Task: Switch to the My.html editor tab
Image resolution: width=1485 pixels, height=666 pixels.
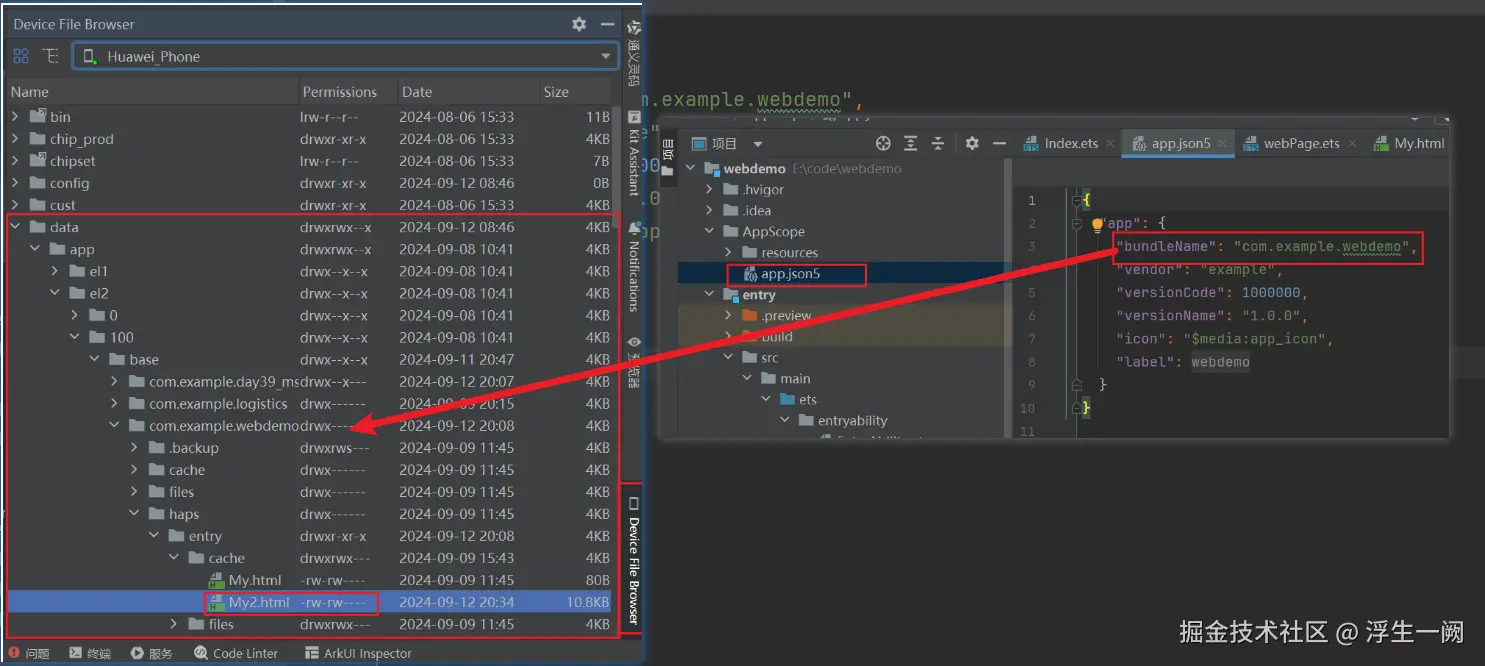Action: [1409, 144]
